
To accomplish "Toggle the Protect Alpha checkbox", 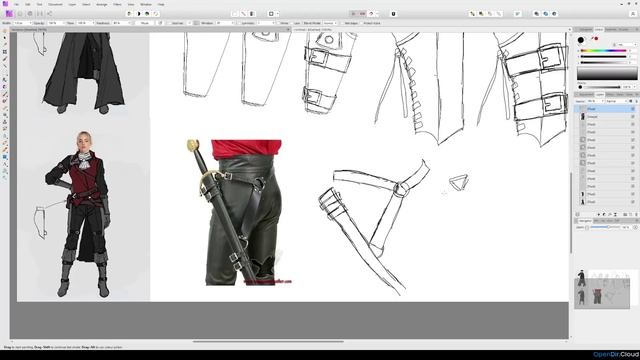I will coord(361,23).
